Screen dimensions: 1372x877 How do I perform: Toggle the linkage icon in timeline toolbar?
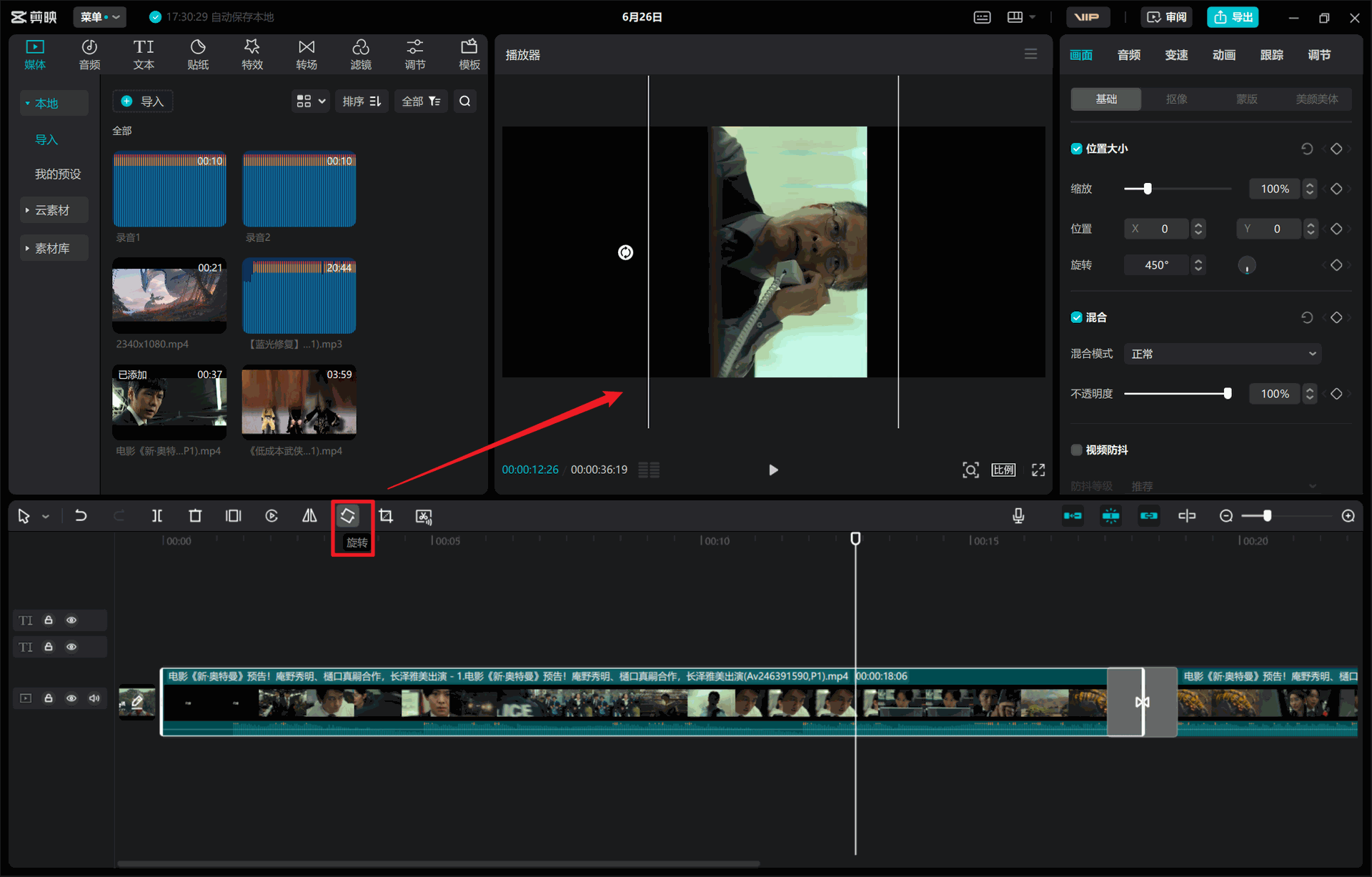[x=1148, y=516]
